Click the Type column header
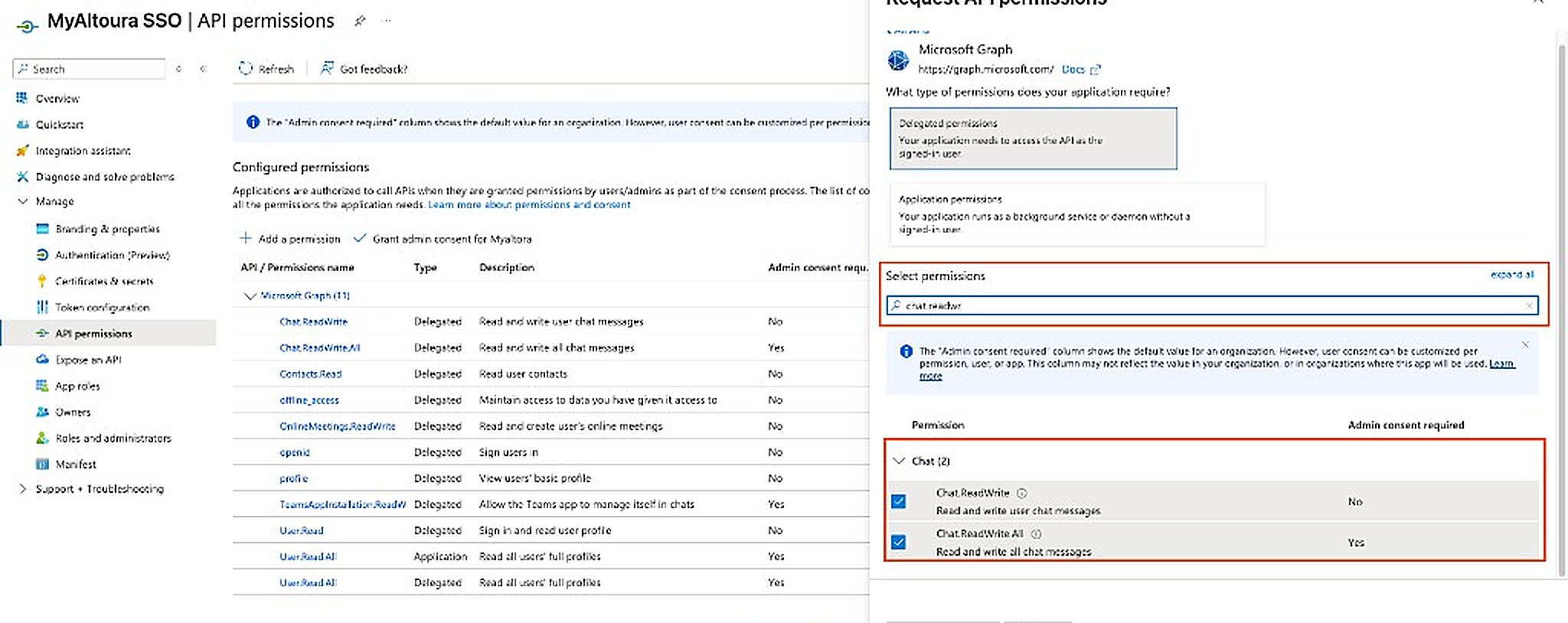This screenshot has height=623, width=1568. pos(425,267)
